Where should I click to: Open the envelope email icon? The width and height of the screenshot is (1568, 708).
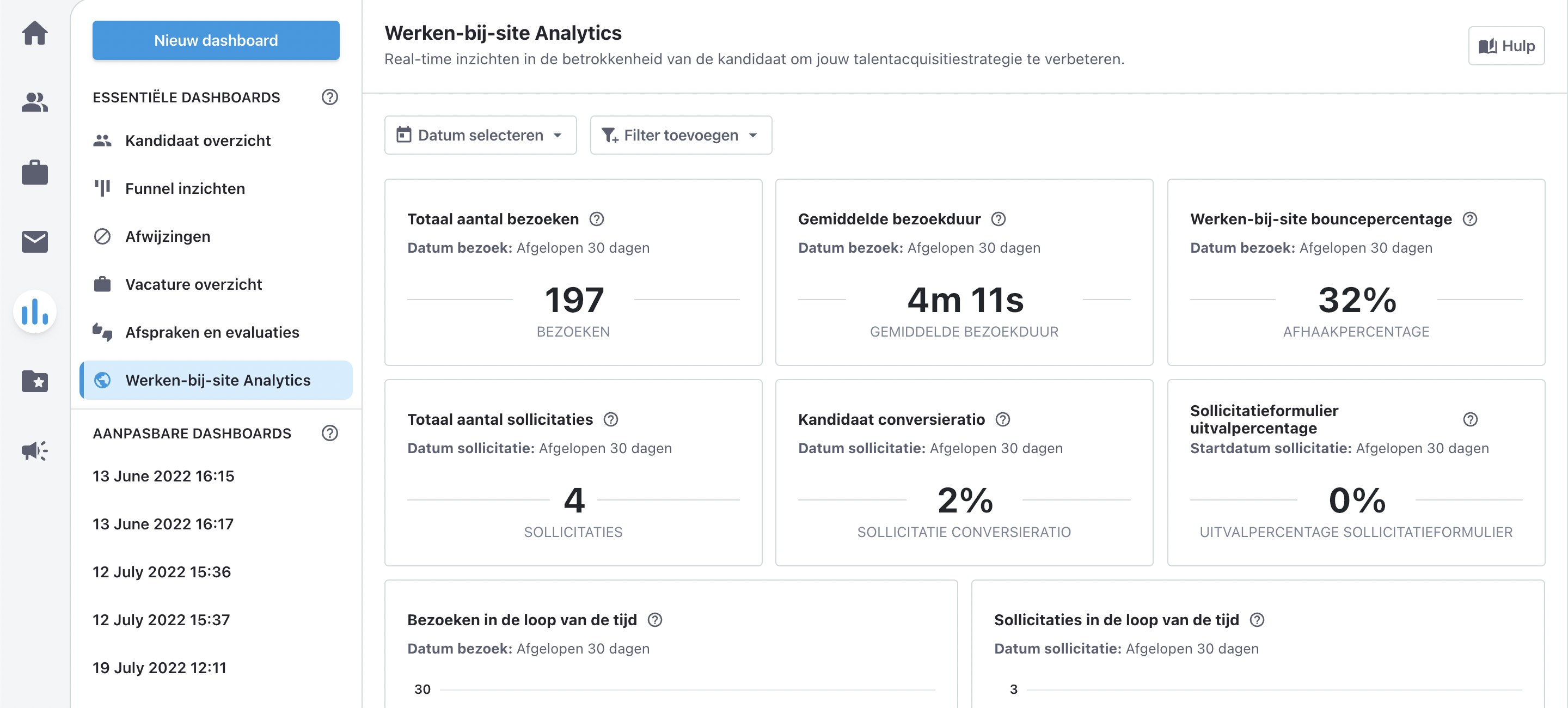(x=34, y=242)
